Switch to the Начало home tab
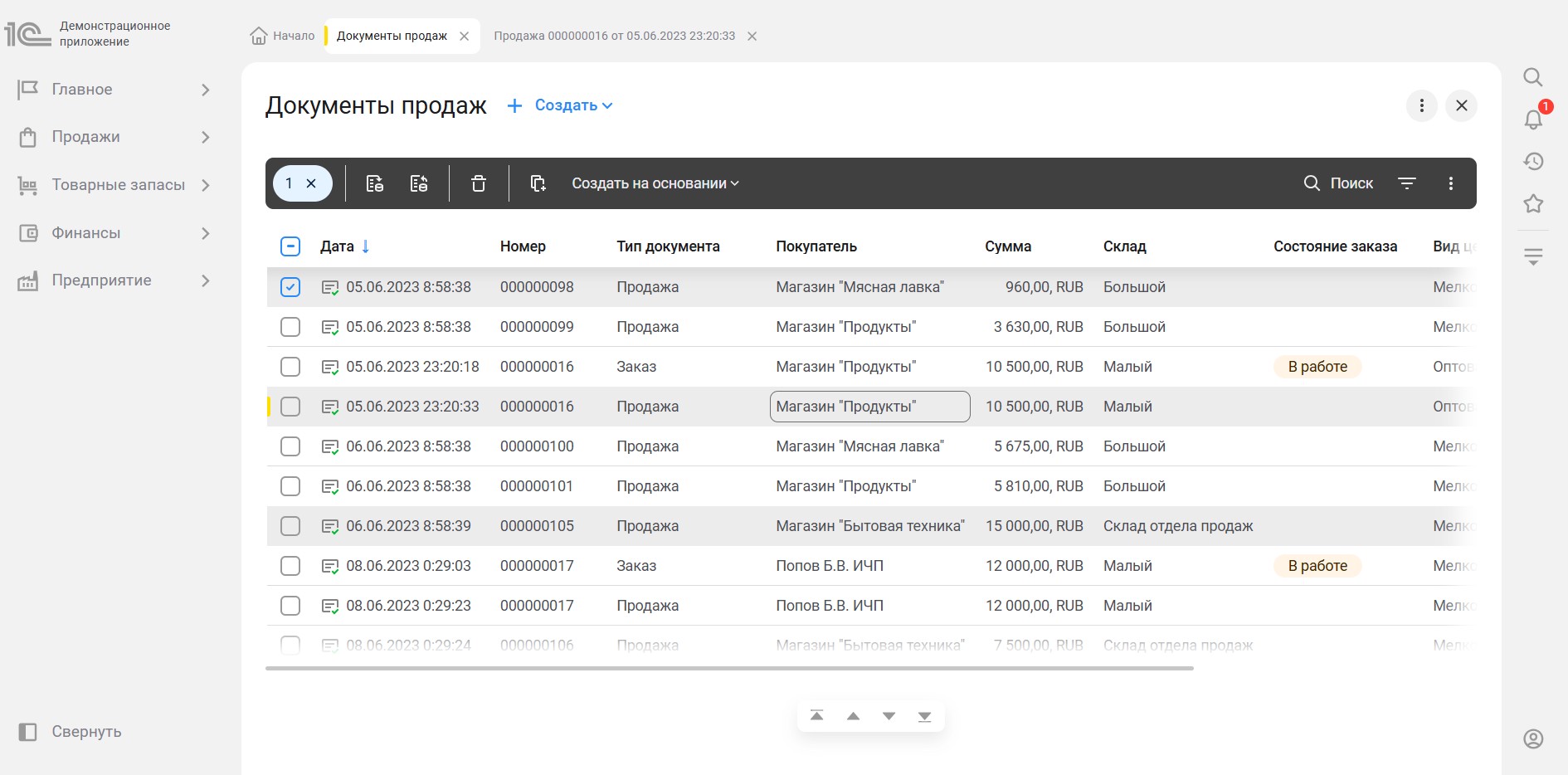 (x=283, y=37)
